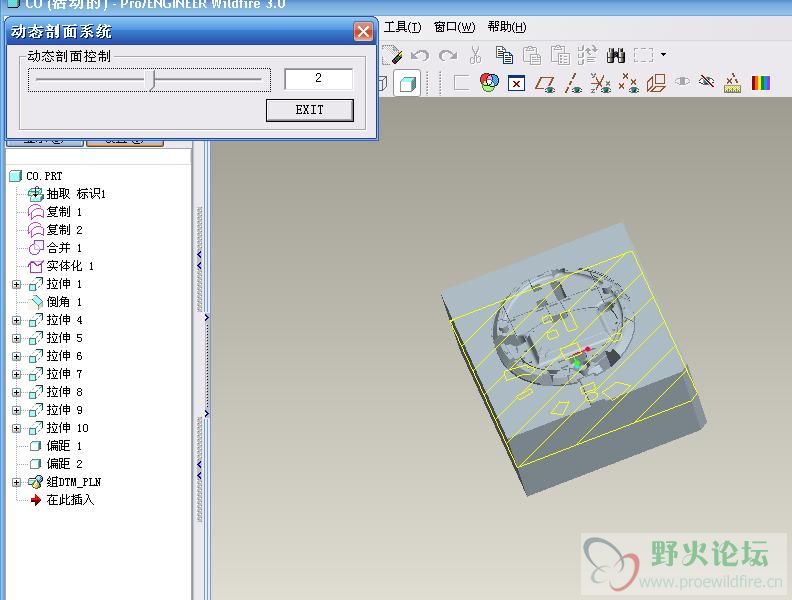The height and width of the screenshot is (600, 792).
Task: Click the 抽取 标识1 feature icon
Action: point(35,193)
